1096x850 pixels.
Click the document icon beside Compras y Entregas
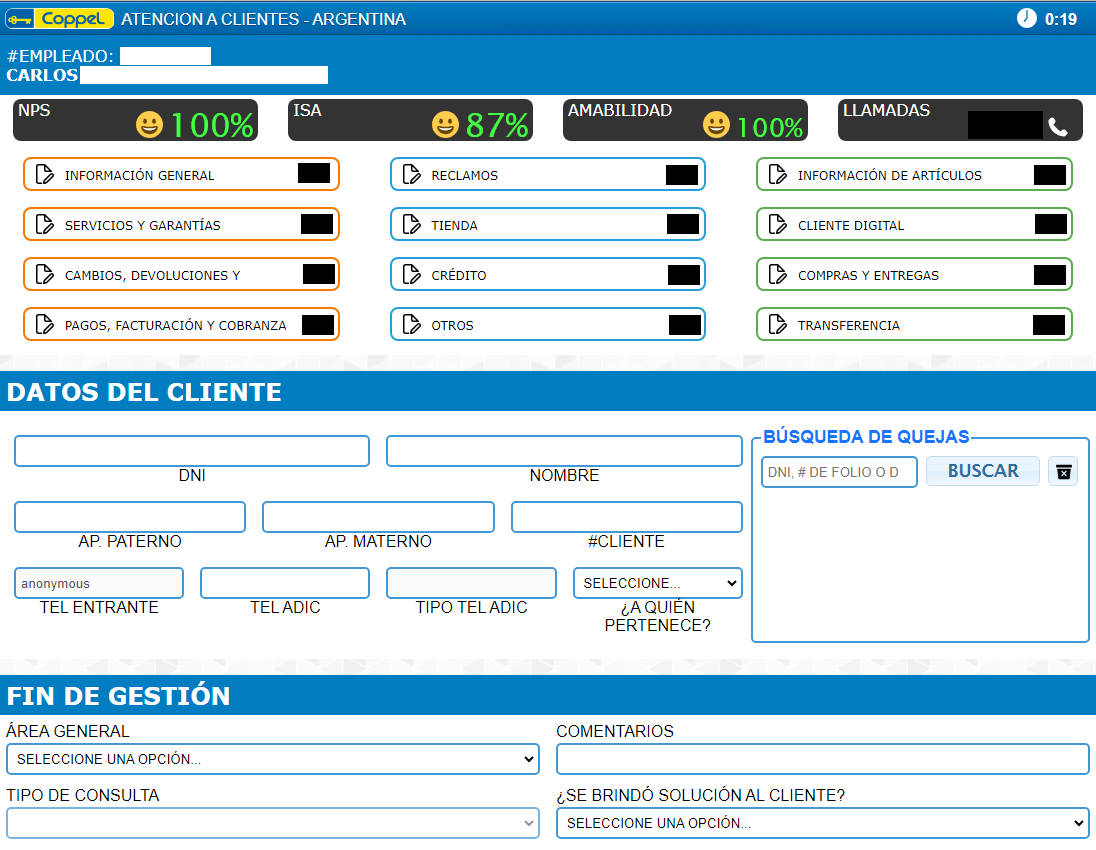click(x=778, y=275)
